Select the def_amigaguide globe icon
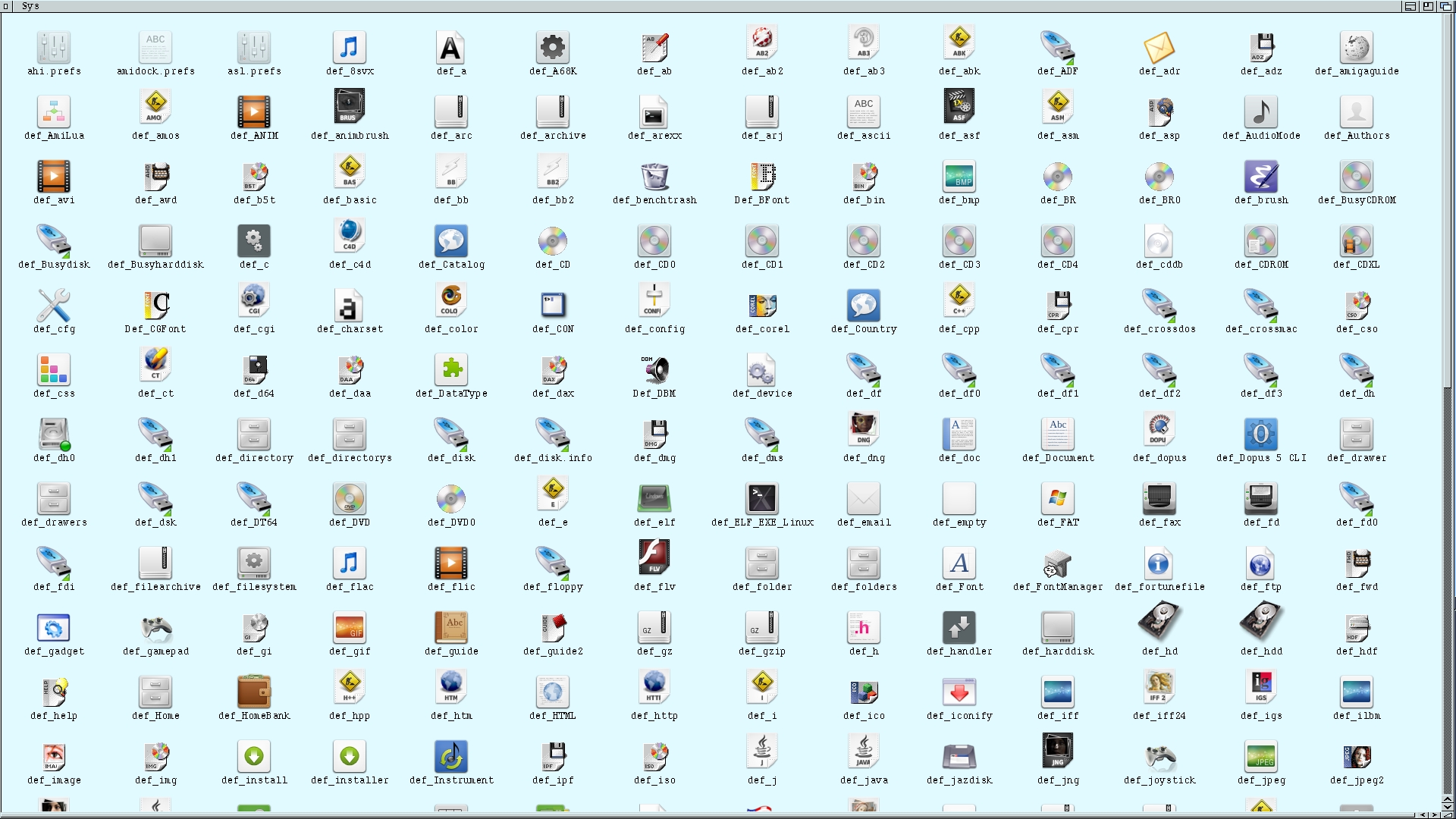 (x=1357, y=48)
